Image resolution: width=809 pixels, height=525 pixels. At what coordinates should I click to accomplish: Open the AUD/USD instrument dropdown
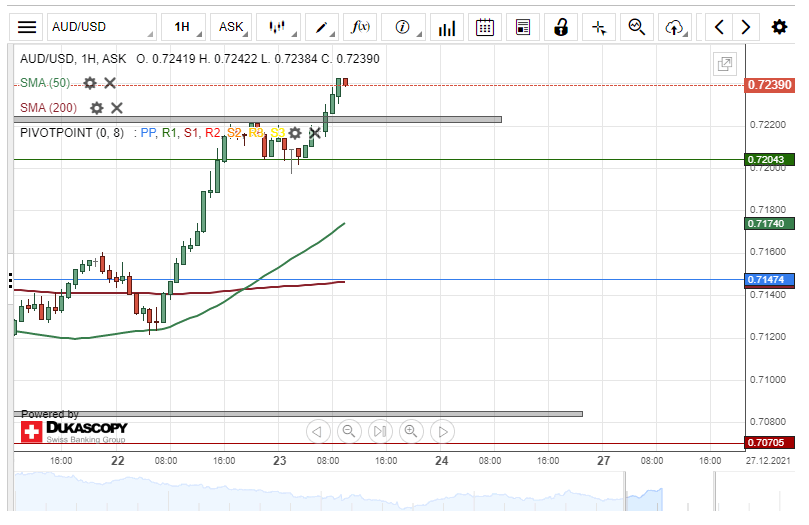tap(101, 27)
